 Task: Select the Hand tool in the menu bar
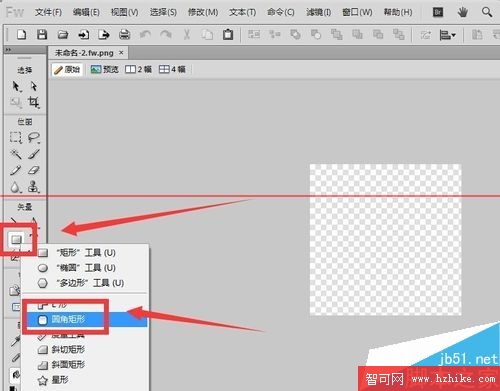click(x=462, y=12)
